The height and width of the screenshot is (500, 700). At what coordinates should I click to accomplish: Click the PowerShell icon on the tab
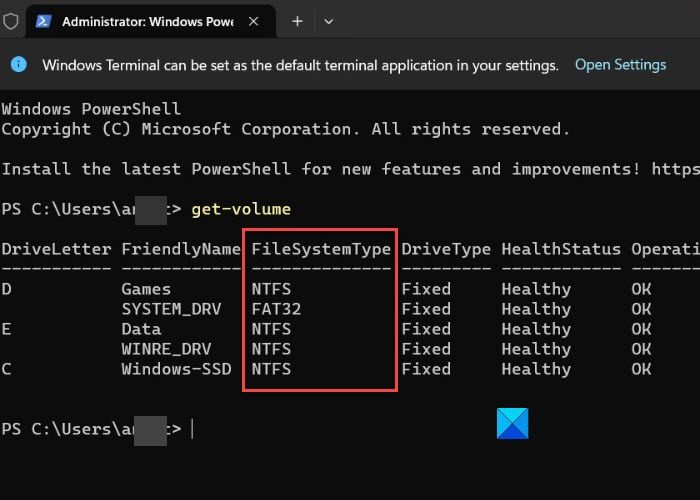click(x=43, y=21)
